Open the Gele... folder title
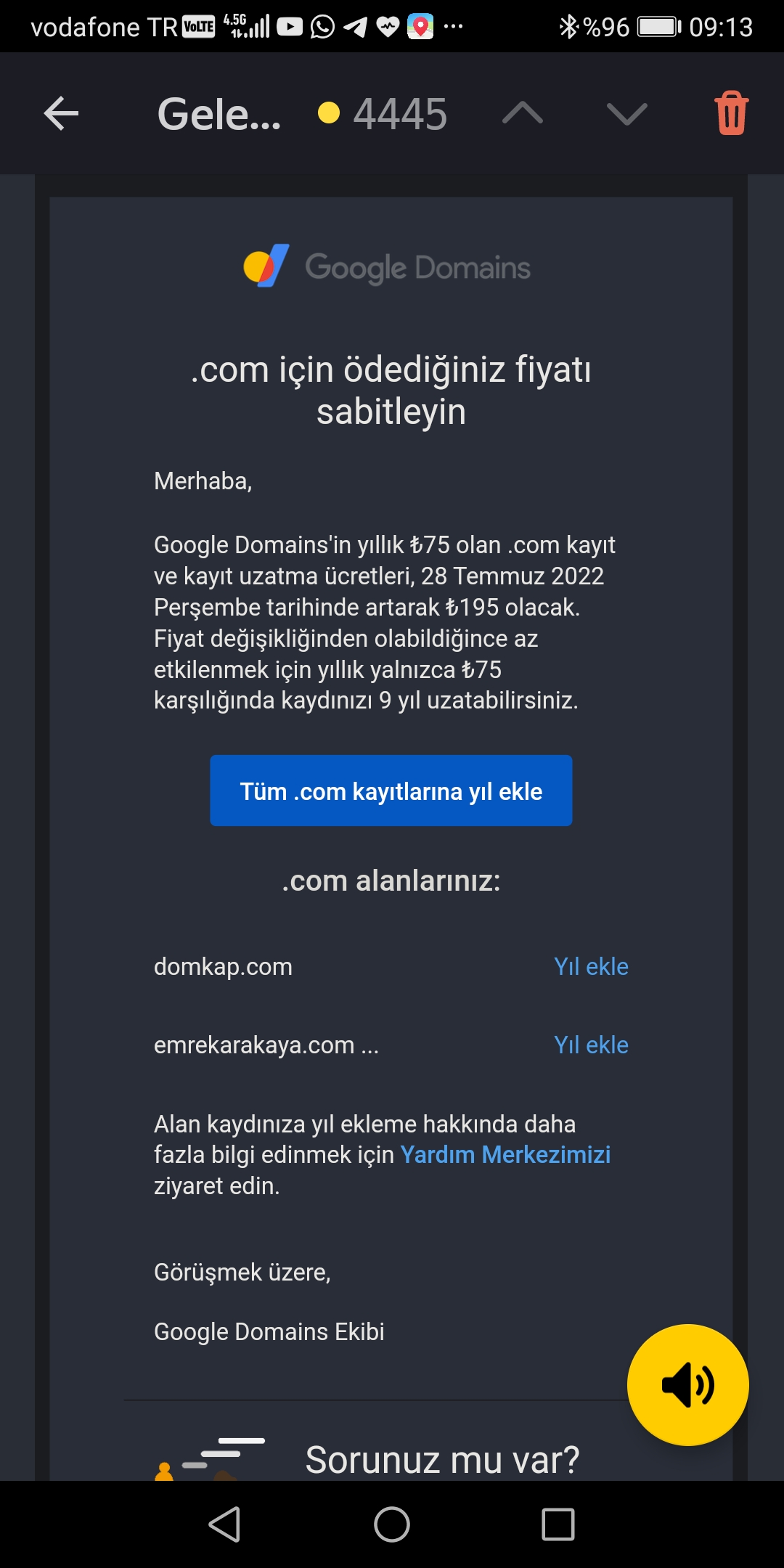The image size is (784, 1568). coord(219,114)
